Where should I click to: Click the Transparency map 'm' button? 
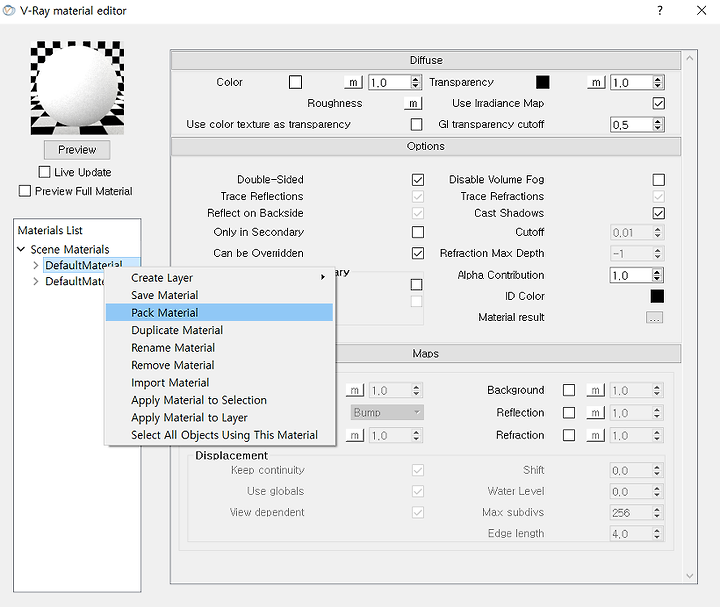pos(596,82)
